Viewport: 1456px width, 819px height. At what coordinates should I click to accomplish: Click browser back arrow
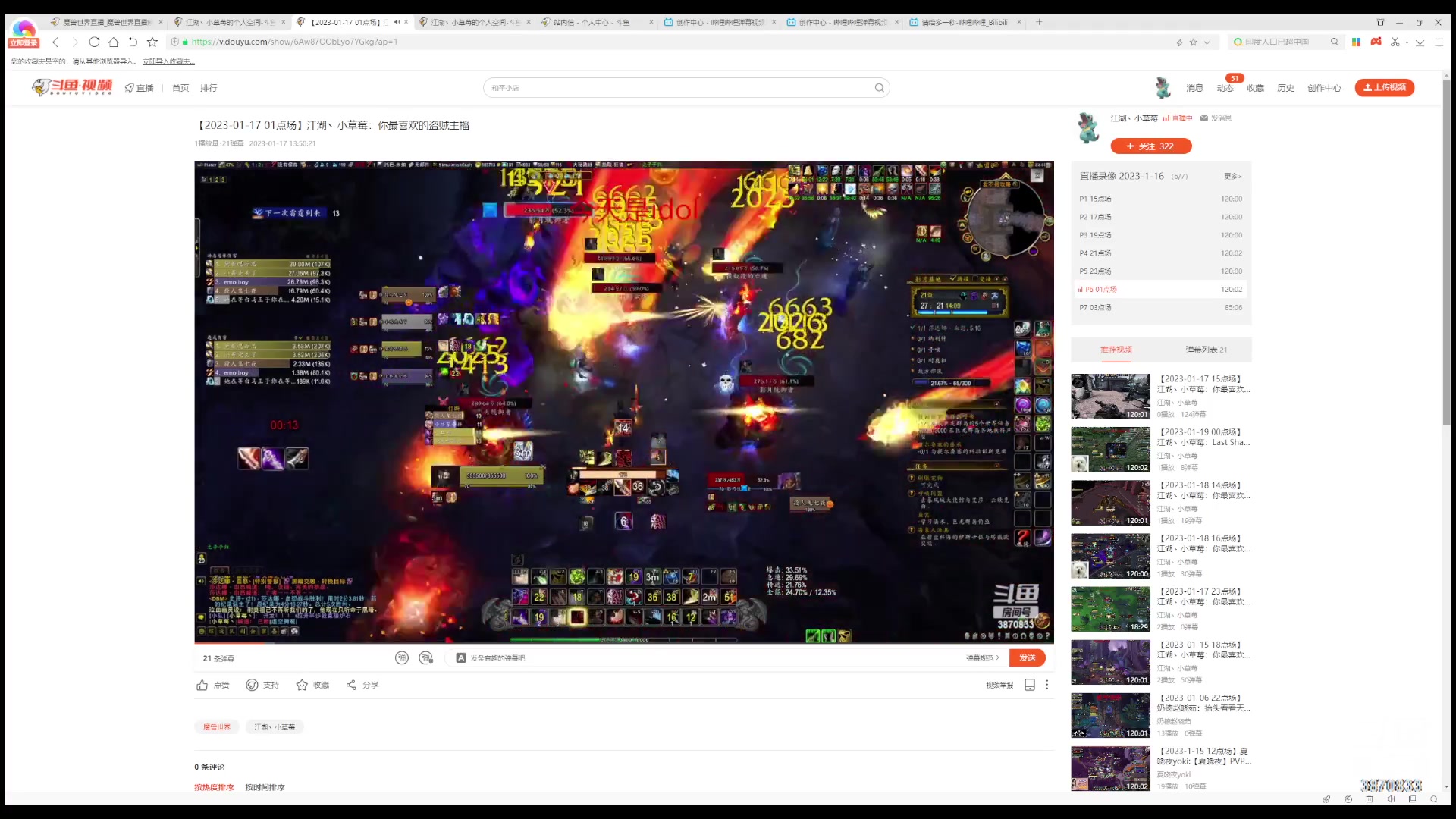point(55,42)
